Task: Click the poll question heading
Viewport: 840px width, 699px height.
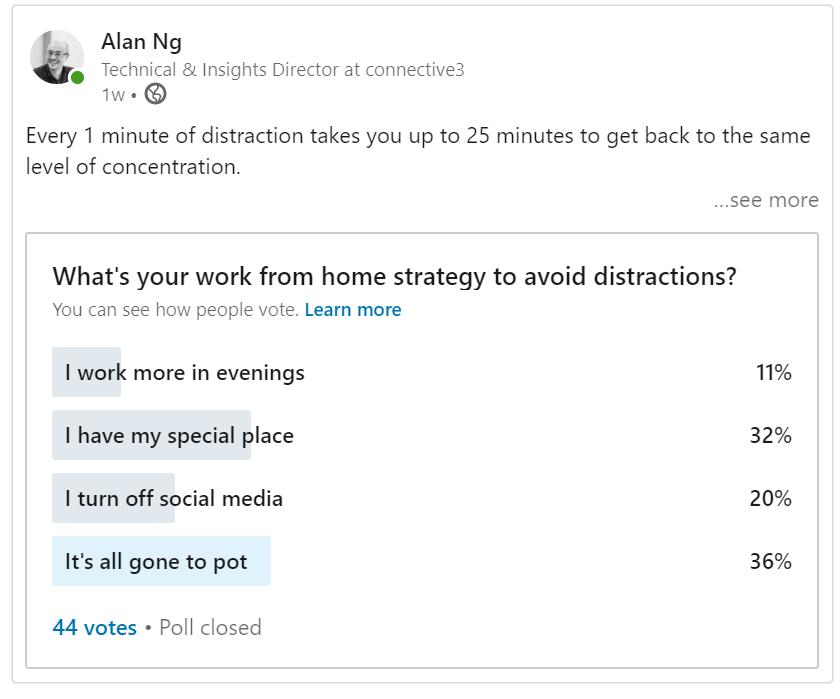Action: pyautogui.click(x=394, y=277)
